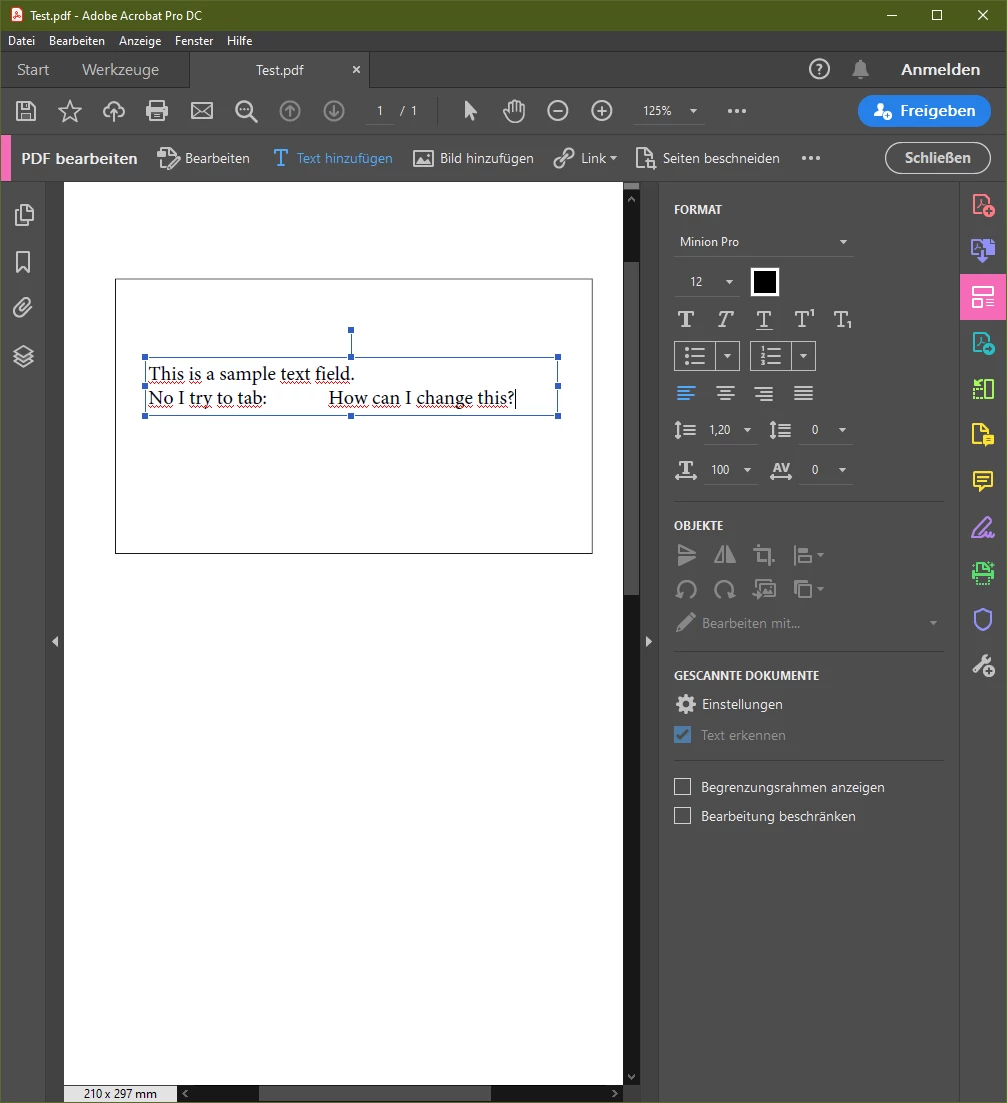Open the layers panel

pos(23,357)
